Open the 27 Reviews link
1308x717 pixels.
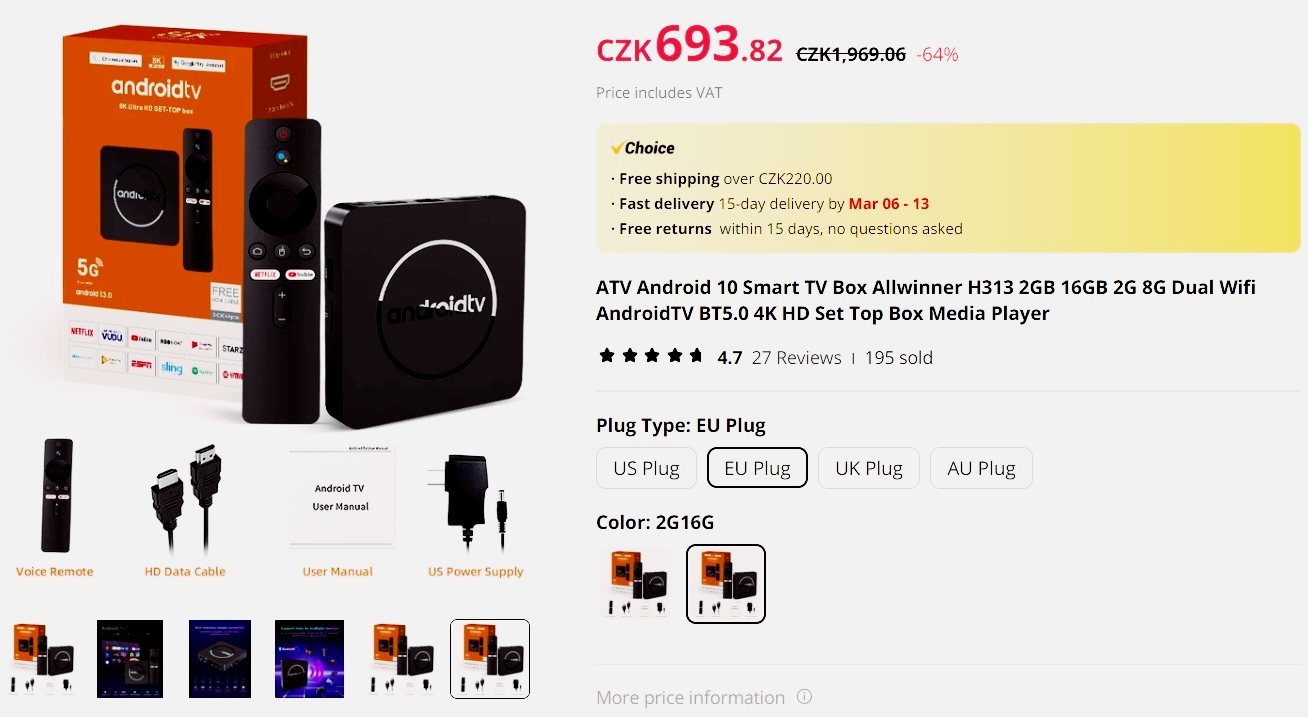796,357
